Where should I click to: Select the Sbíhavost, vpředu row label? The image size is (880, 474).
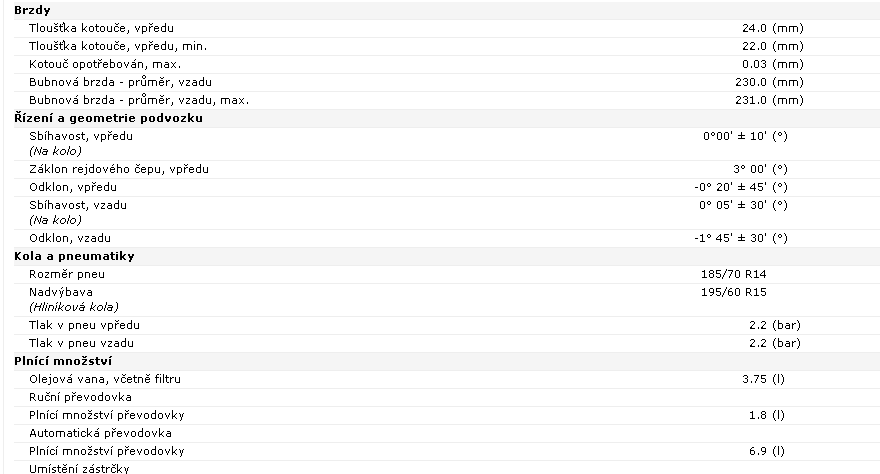pyautogui.click(x=81, y=136)
